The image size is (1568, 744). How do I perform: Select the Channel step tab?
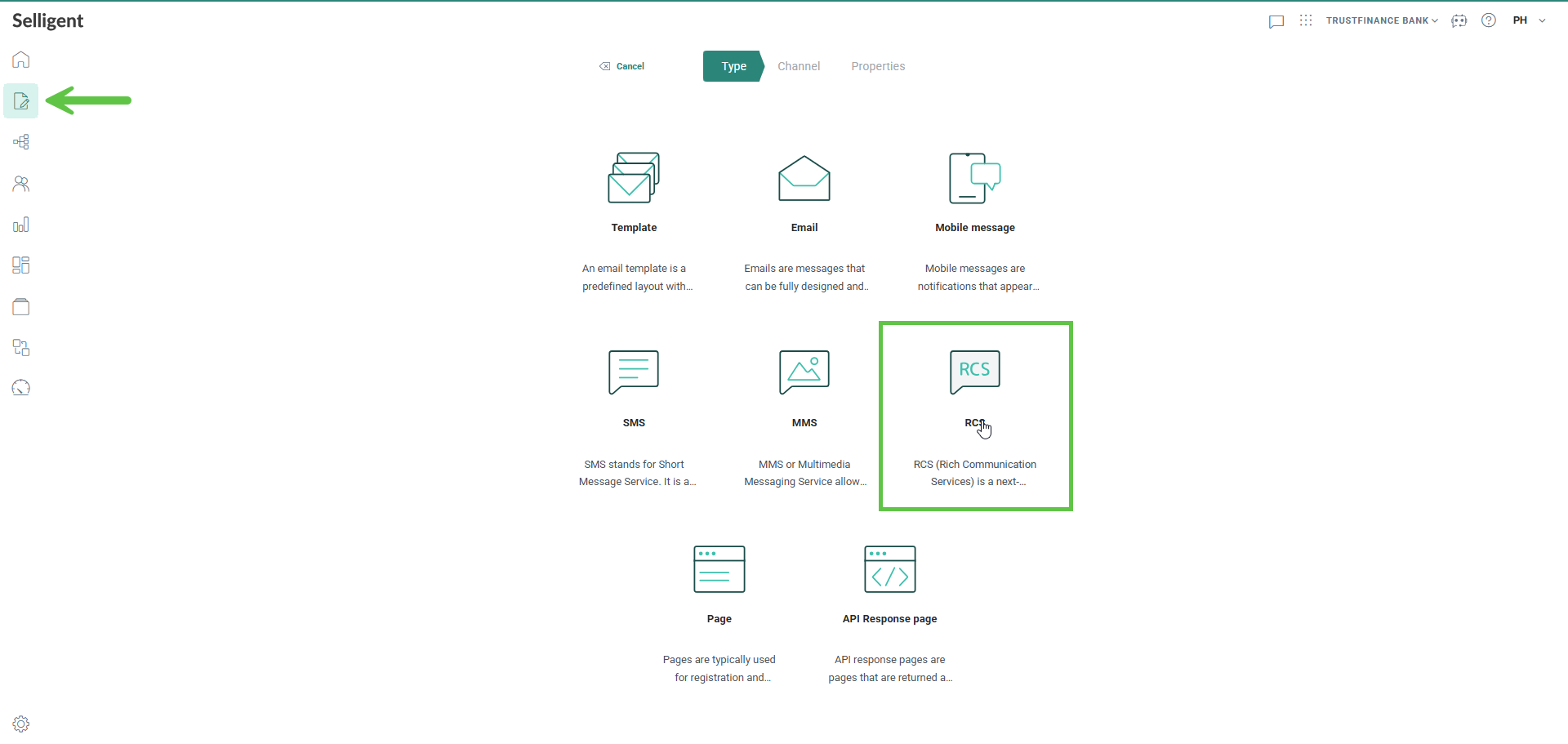tap(798, 66)
